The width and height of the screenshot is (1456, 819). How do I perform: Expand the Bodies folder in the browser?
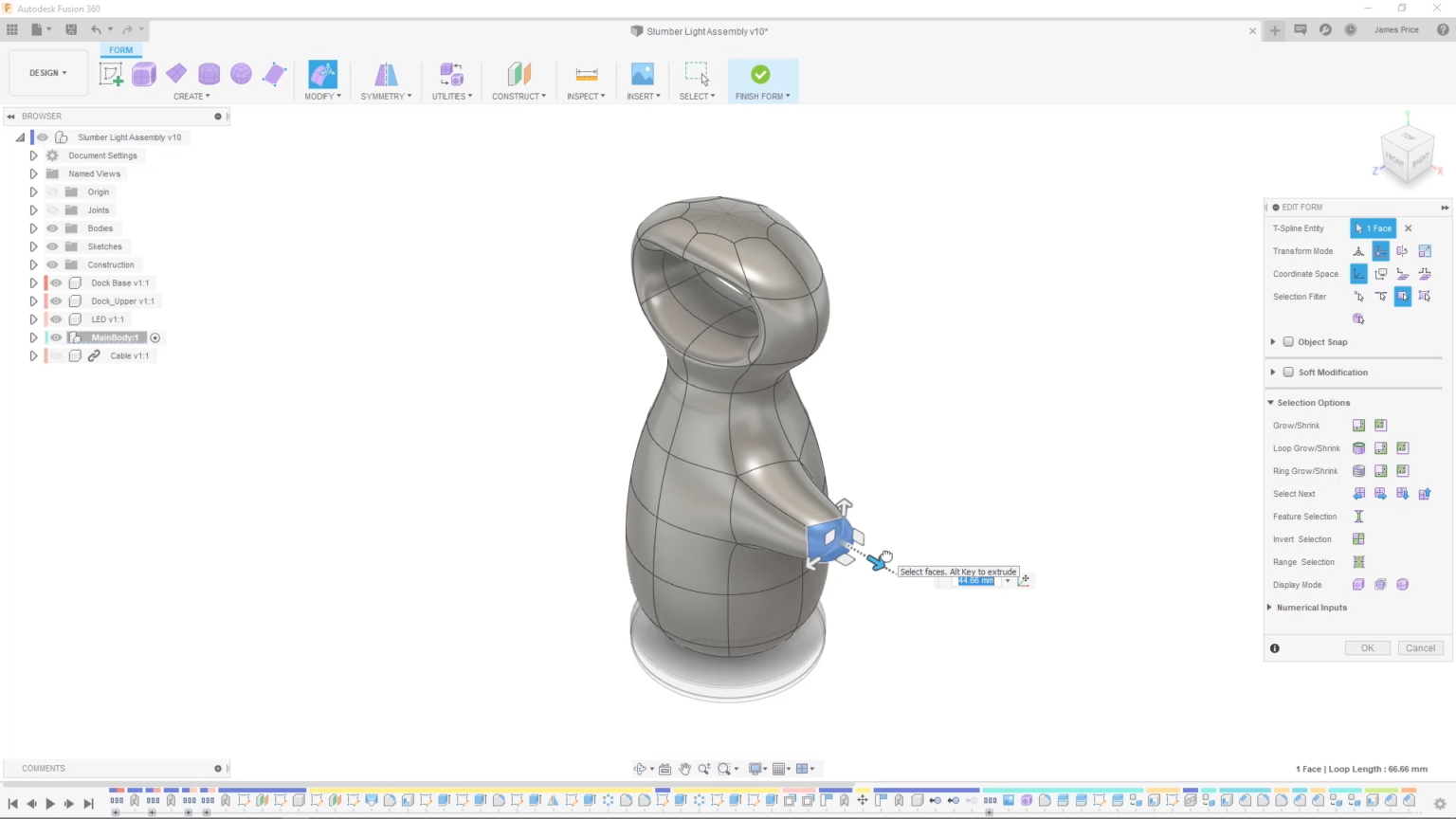click(33, 227)
